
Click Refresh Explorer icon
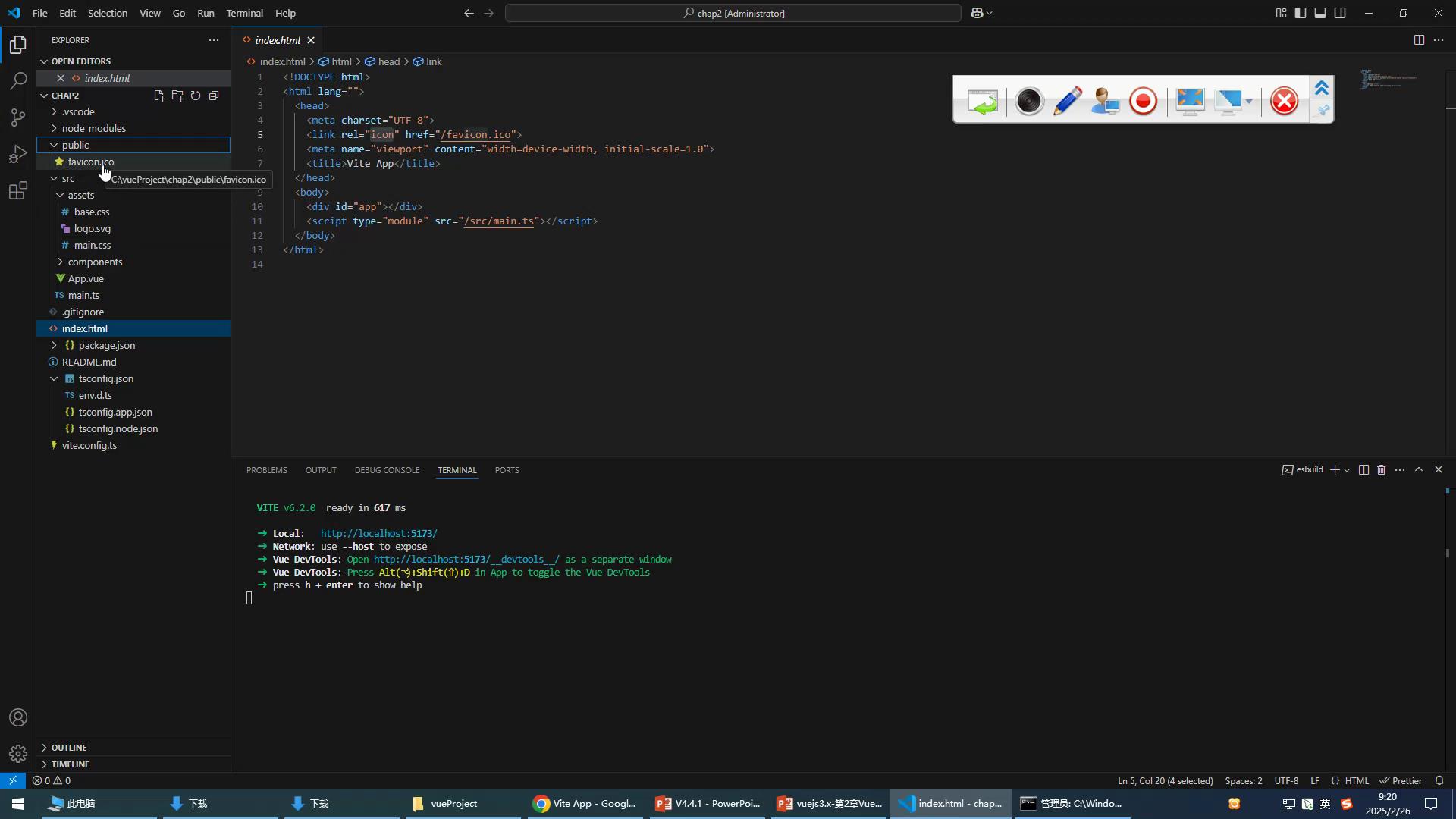tap(196, 96)
